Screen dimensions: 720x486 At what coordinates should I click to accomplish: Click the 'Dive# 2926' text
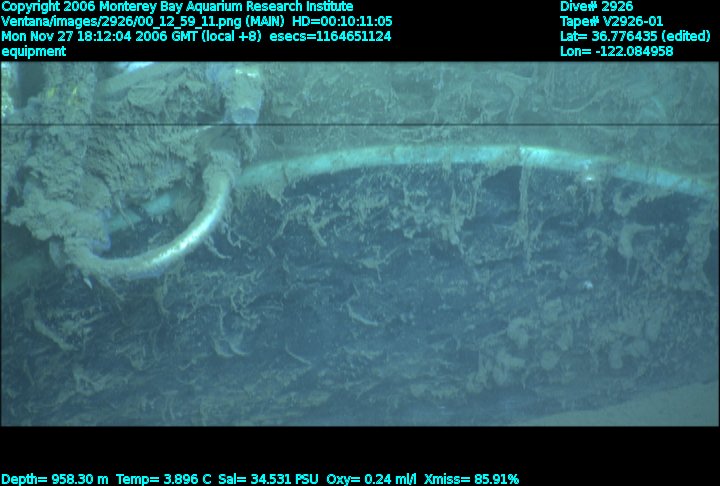(596, 7)
